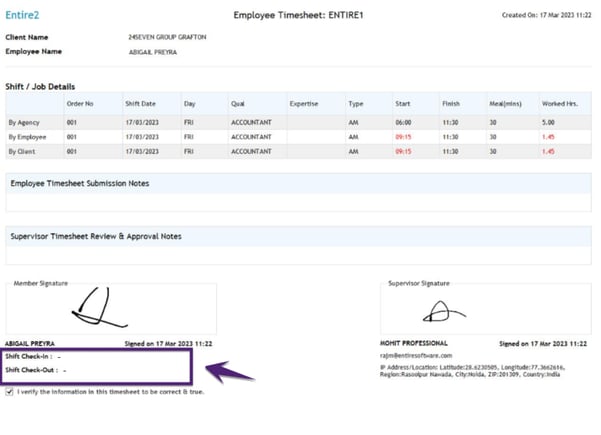
Task: Click the Order No column header
Action: pyautogui.click(x=80, y=103)
